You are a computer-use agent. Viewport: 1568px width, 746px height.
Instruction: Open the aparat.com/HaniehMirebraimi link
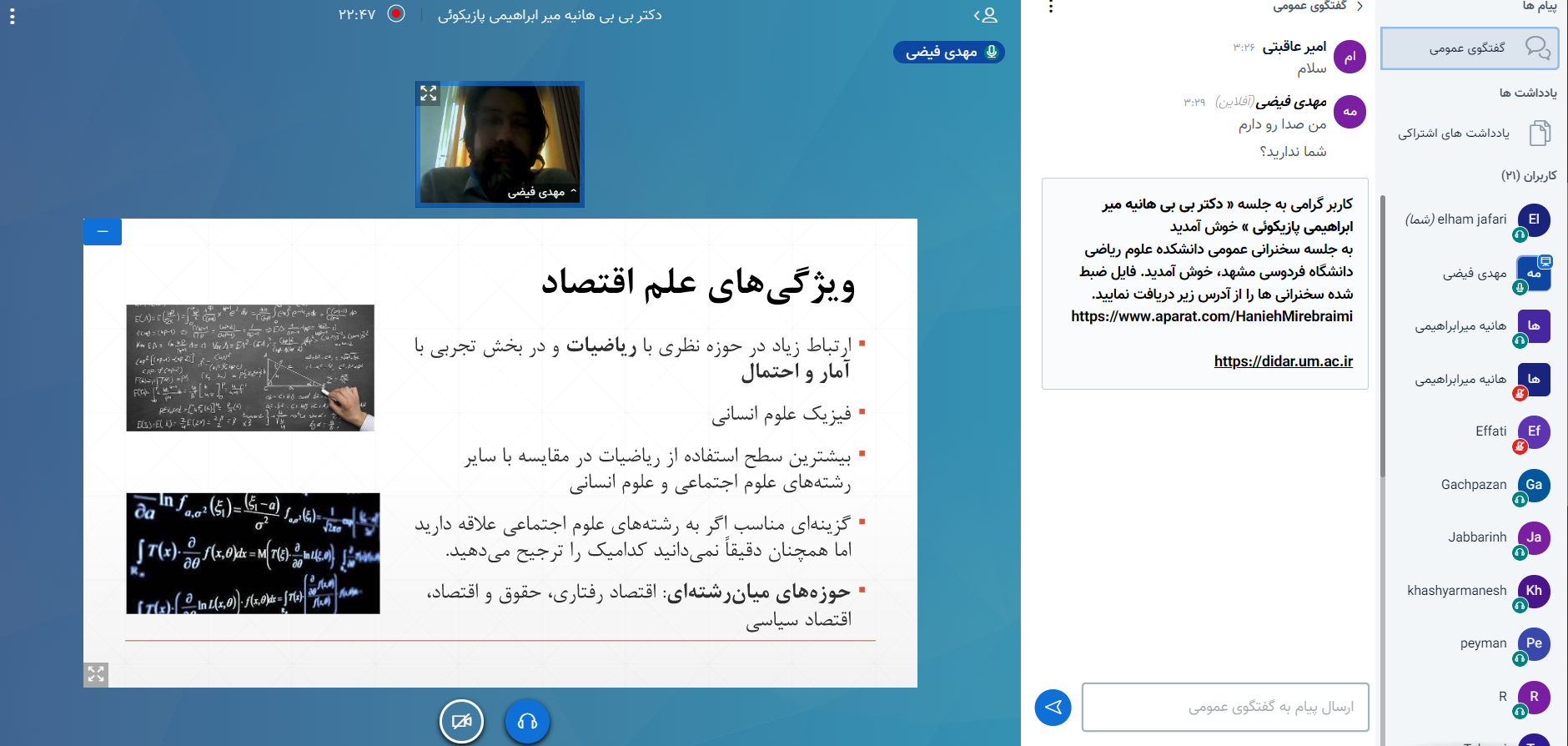point(1211,316)
